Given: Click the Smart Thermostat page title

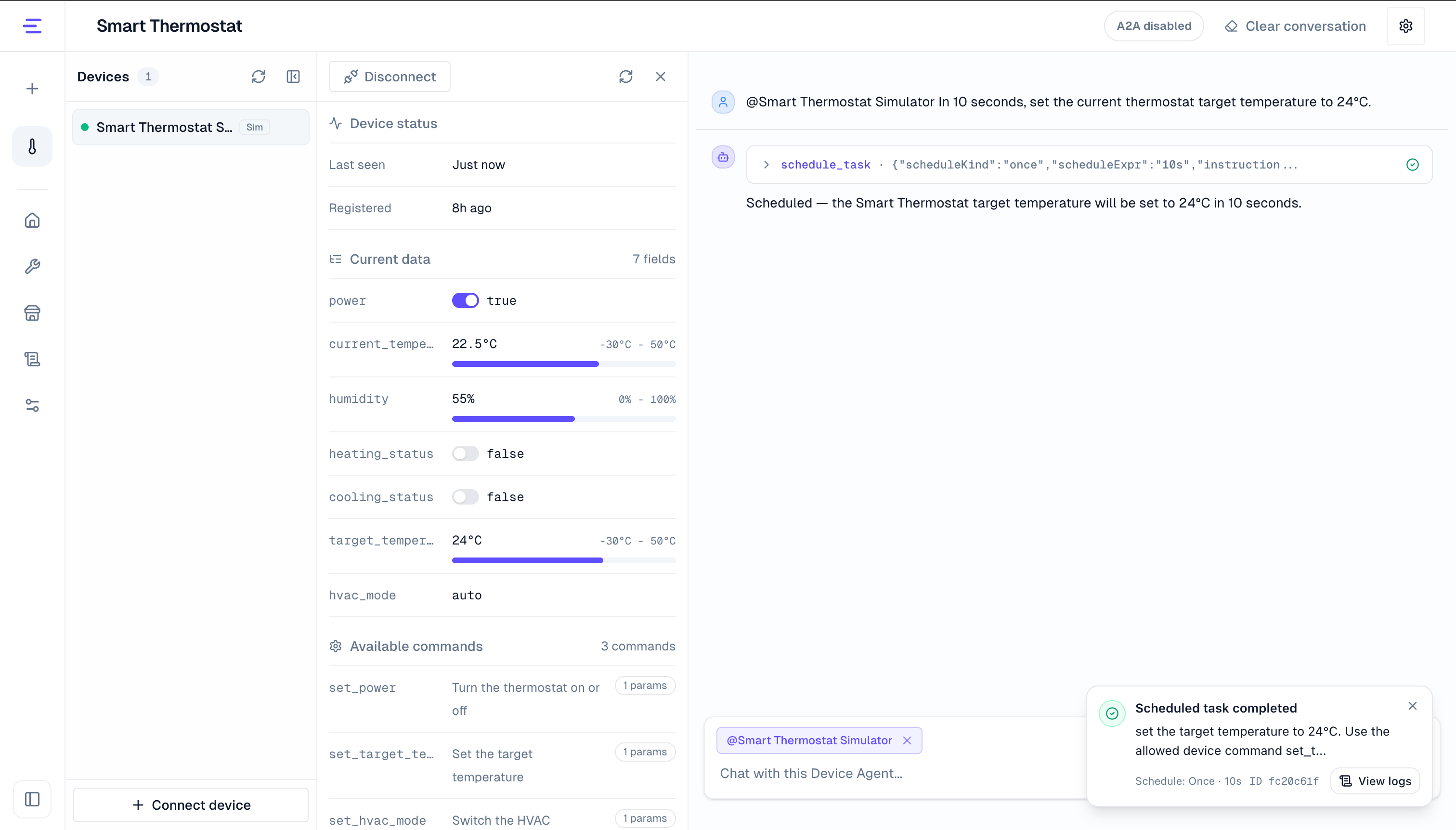Looking at the screenshot, I should point(169,26).
